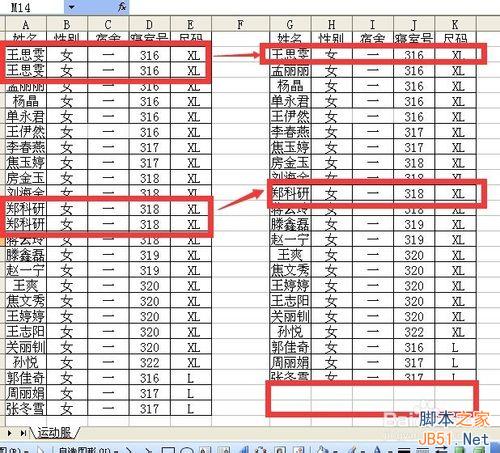The image size is (500, 453).
Task: Click XL in 杨晶's row, column E
Action: pyautogui.click(x=191, y=101)
